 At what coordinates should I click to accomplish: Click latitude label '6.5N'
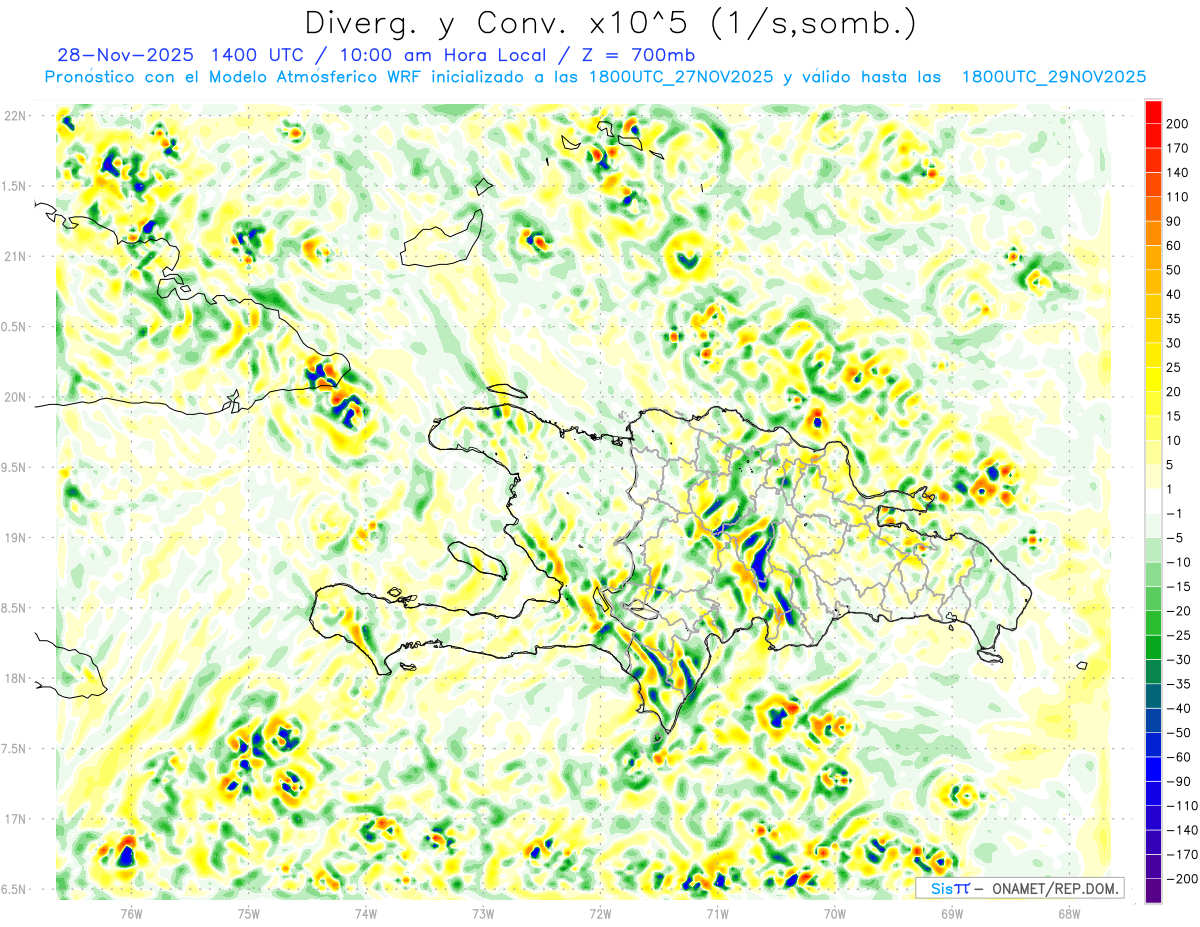pos(14,889)
